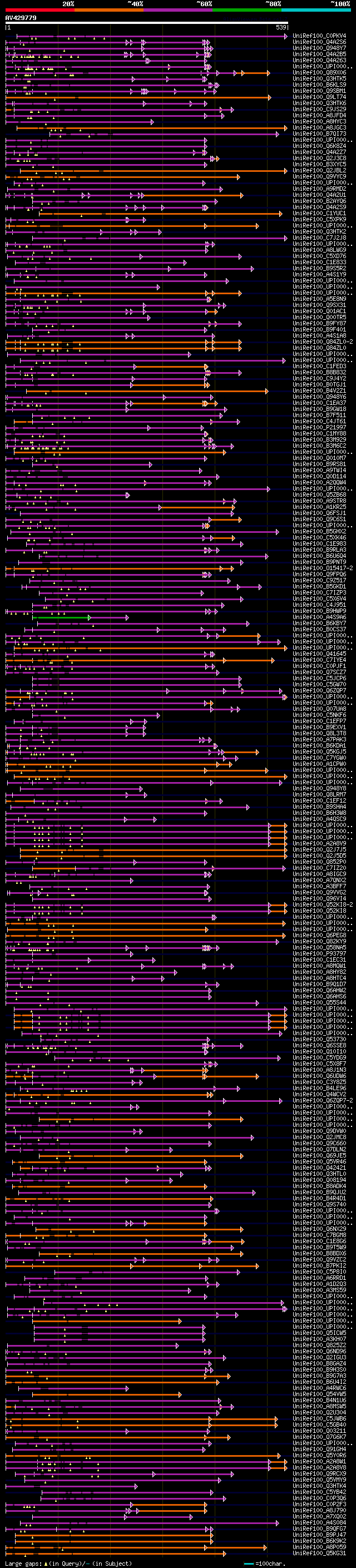
Task: Select hit UniRef100_Q41645
Action: (x=319, y=654)
